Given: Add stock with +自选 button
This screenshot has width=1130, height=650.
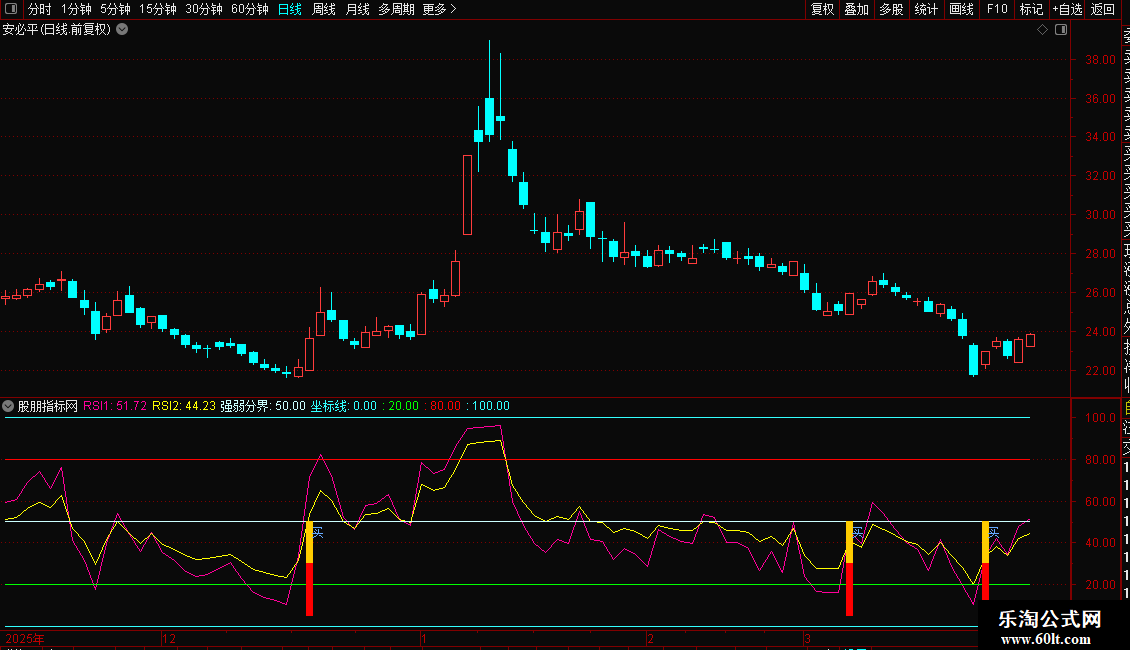Looking at the screenshot, I should 1067,9.
